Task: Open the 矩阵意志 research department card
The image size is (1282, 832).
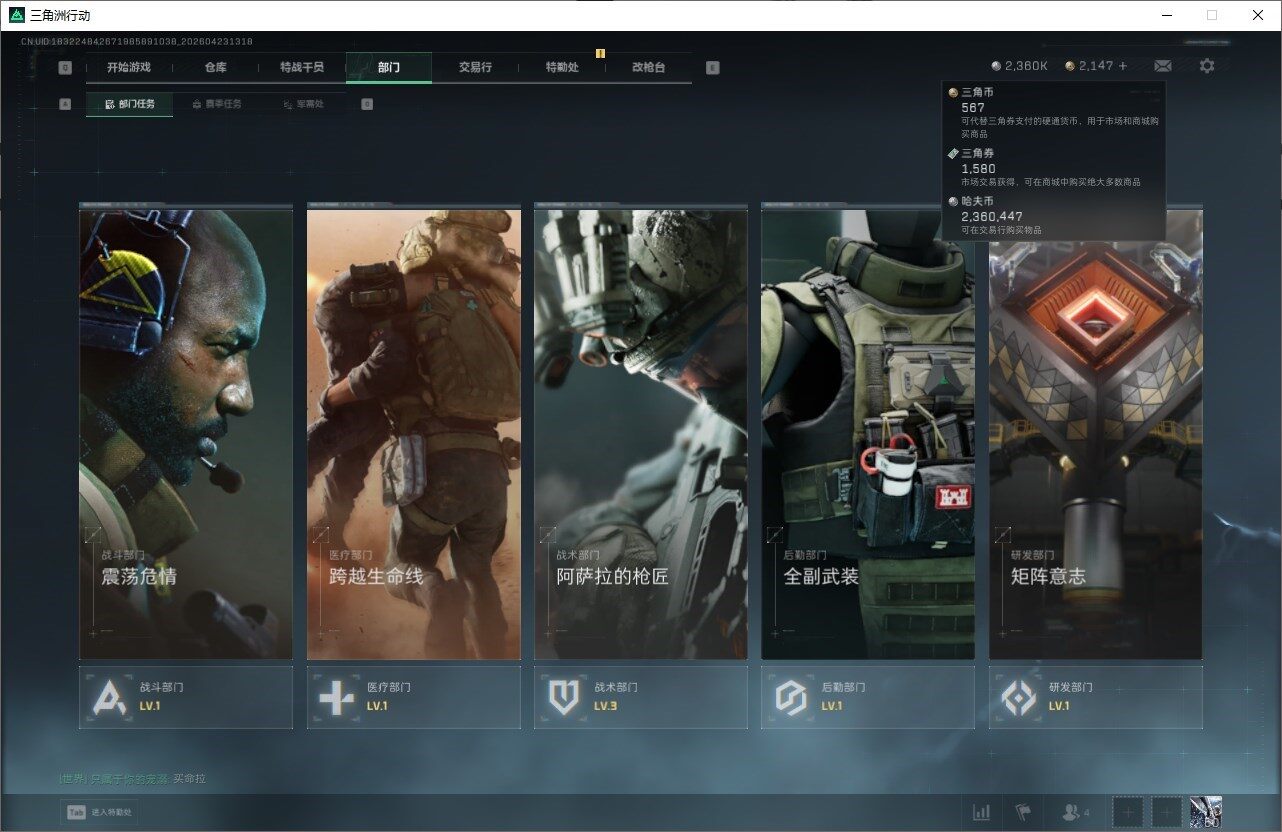Action: pos(1095,434)
